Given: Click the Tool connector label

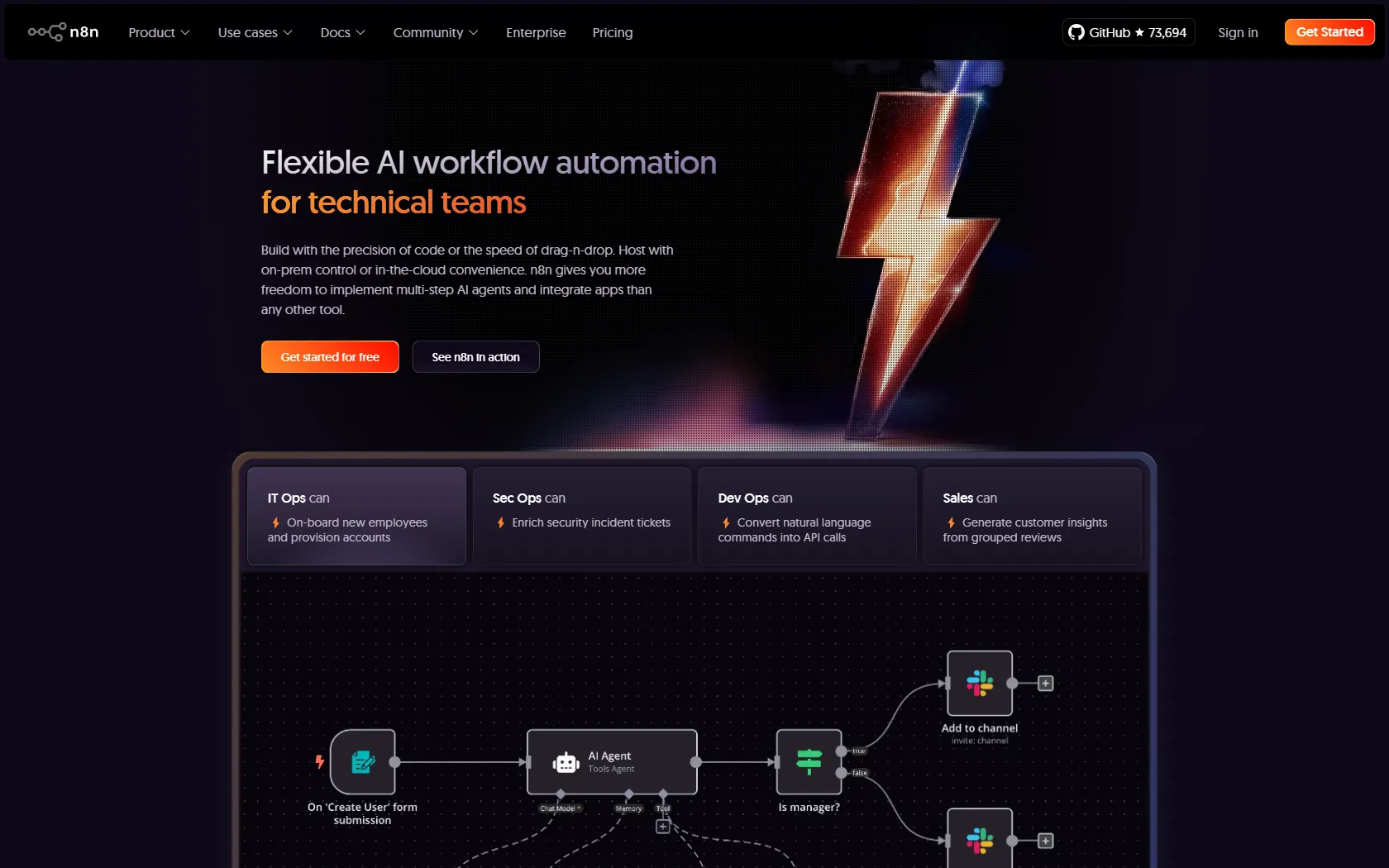Looking at the screenshot, I should pyautogui.click(x=663, y=808).
